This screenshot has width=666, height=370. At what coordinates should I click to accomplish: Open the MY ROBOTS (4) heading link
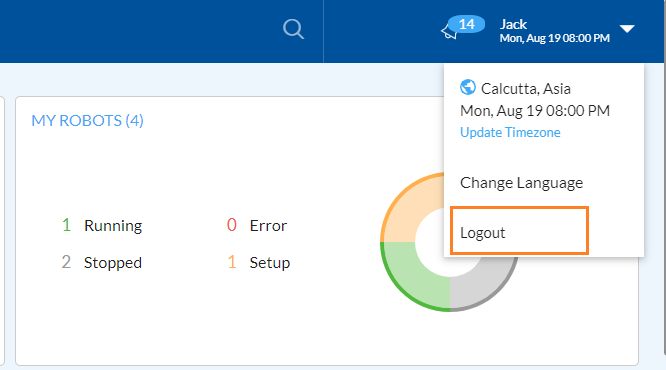pos(87,121)
